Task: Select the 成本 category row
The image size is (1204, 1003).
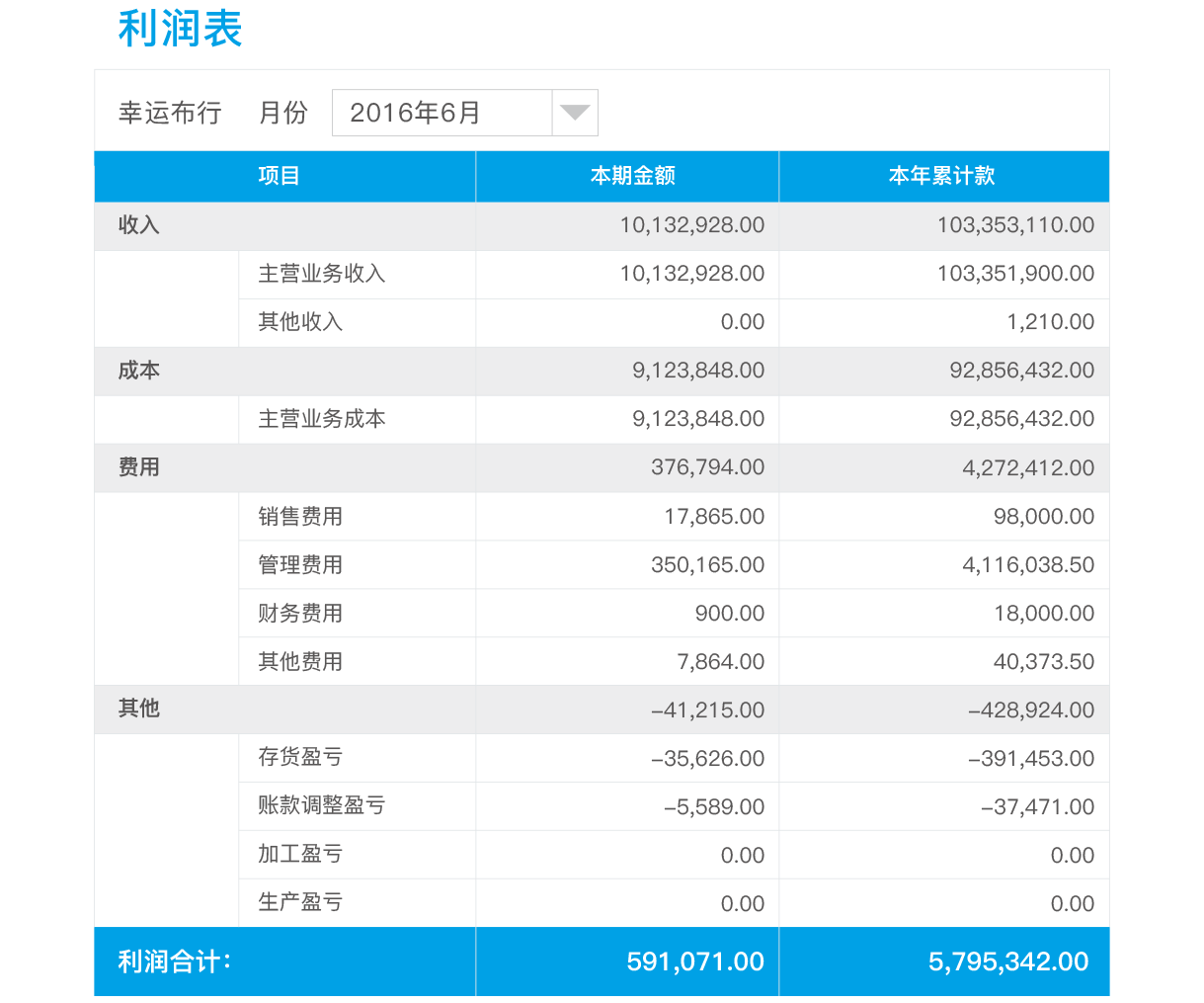Action: 139,371
